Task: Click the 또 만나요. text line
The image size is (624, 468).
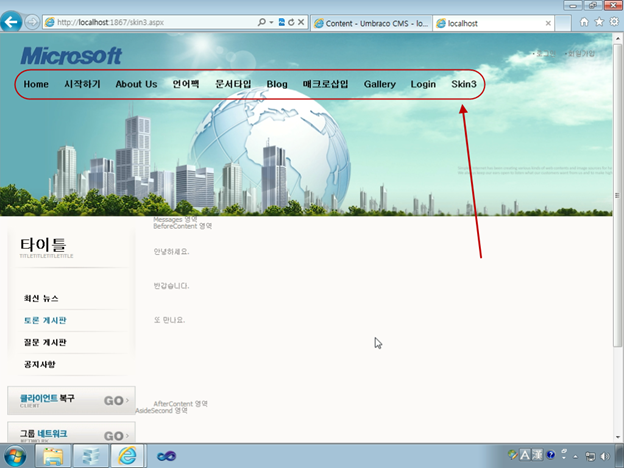Action: click(x=170, y=320)
